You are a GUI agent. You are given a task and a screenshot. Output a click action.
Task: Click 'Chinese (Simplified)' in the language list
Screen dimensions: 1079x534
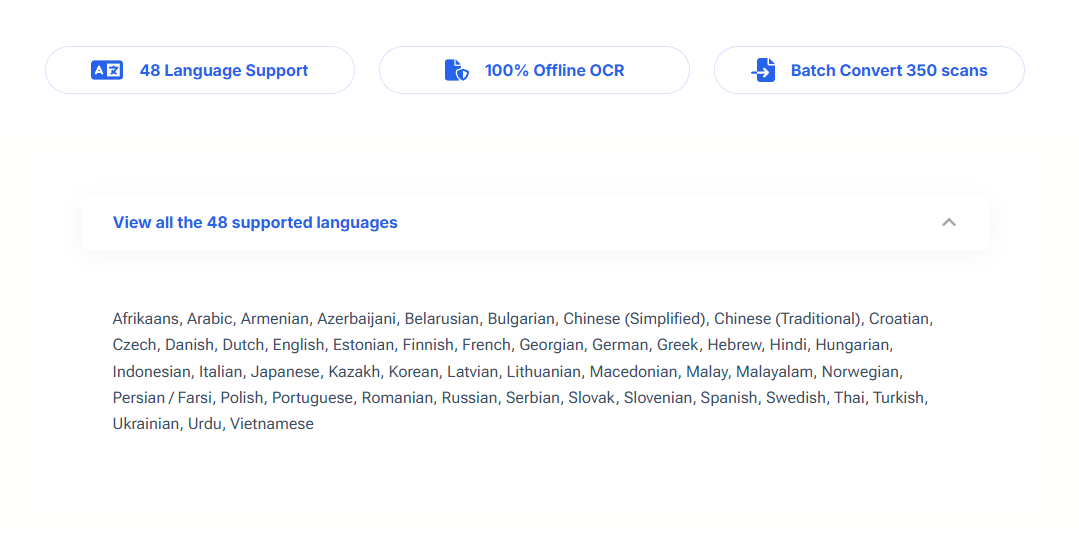tap(634, 319)
